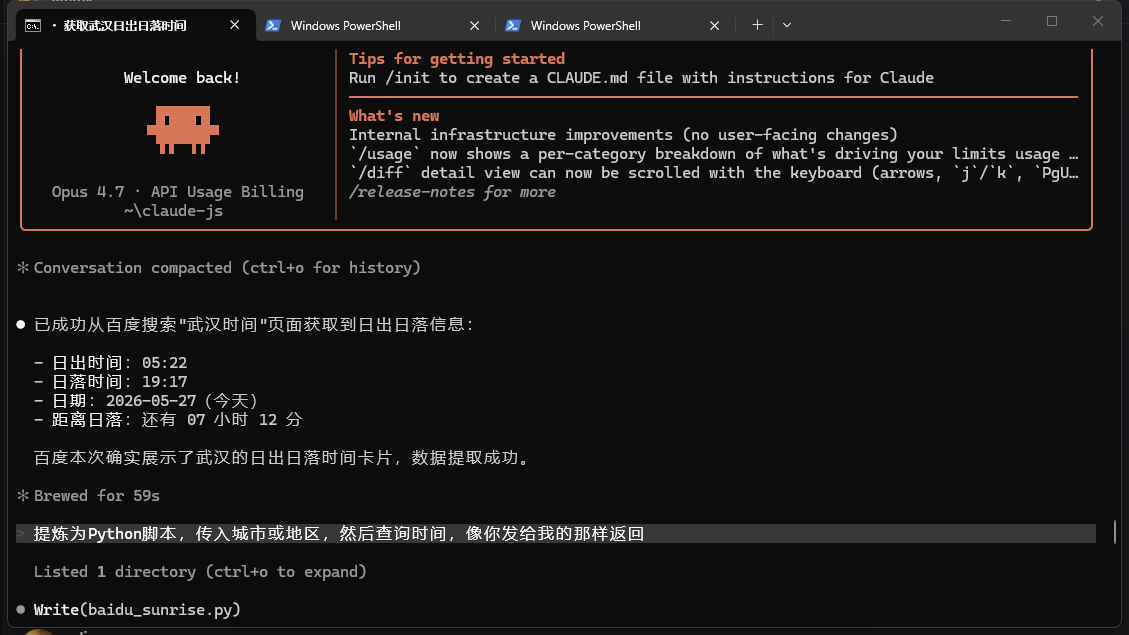Click the 'Write(baidu_sunrise.py)' tool call
1129x635 pixels.
pos(137,610)
